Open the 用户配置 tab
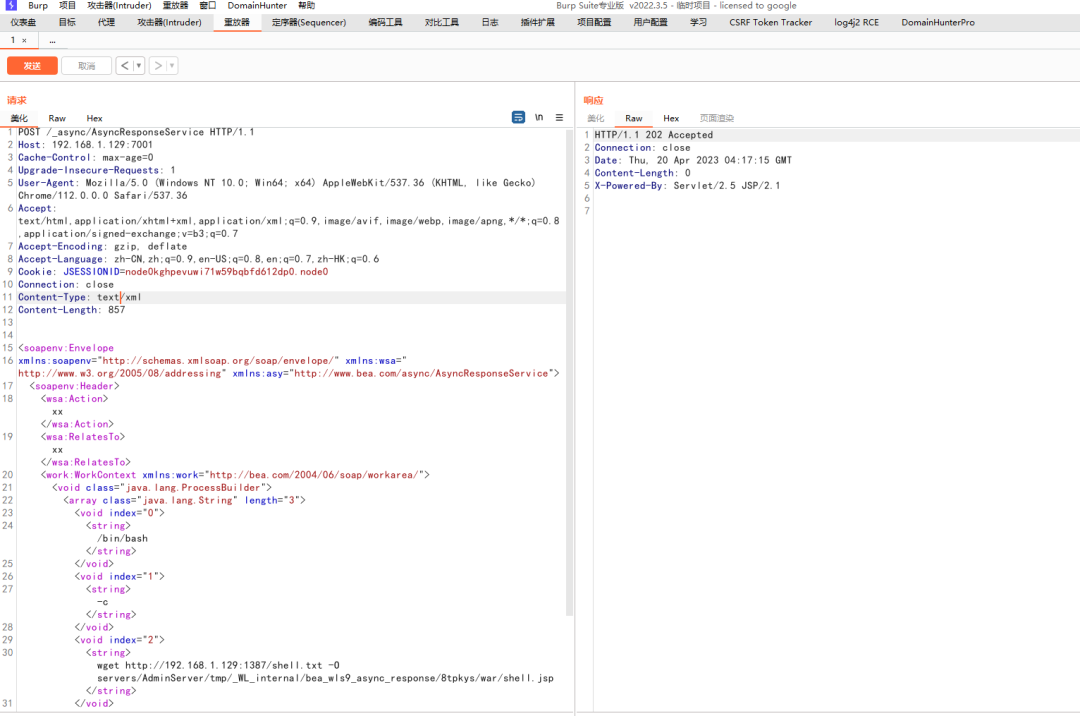The height and width of the screenshot is (716, 1080). pos(650,23)
